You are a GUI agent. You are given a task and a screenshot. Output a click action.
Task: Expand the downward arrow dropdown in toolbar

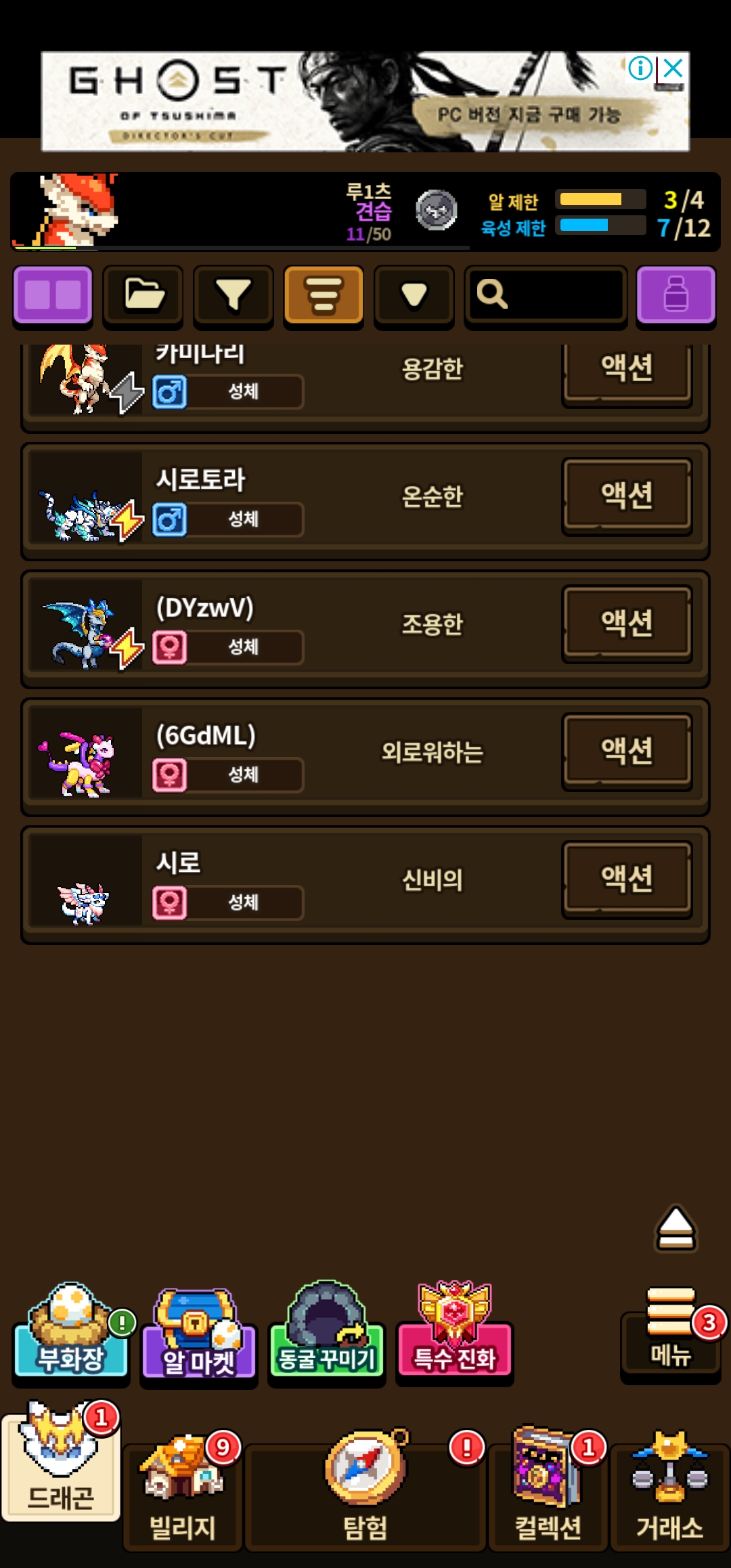click(414, 296)
